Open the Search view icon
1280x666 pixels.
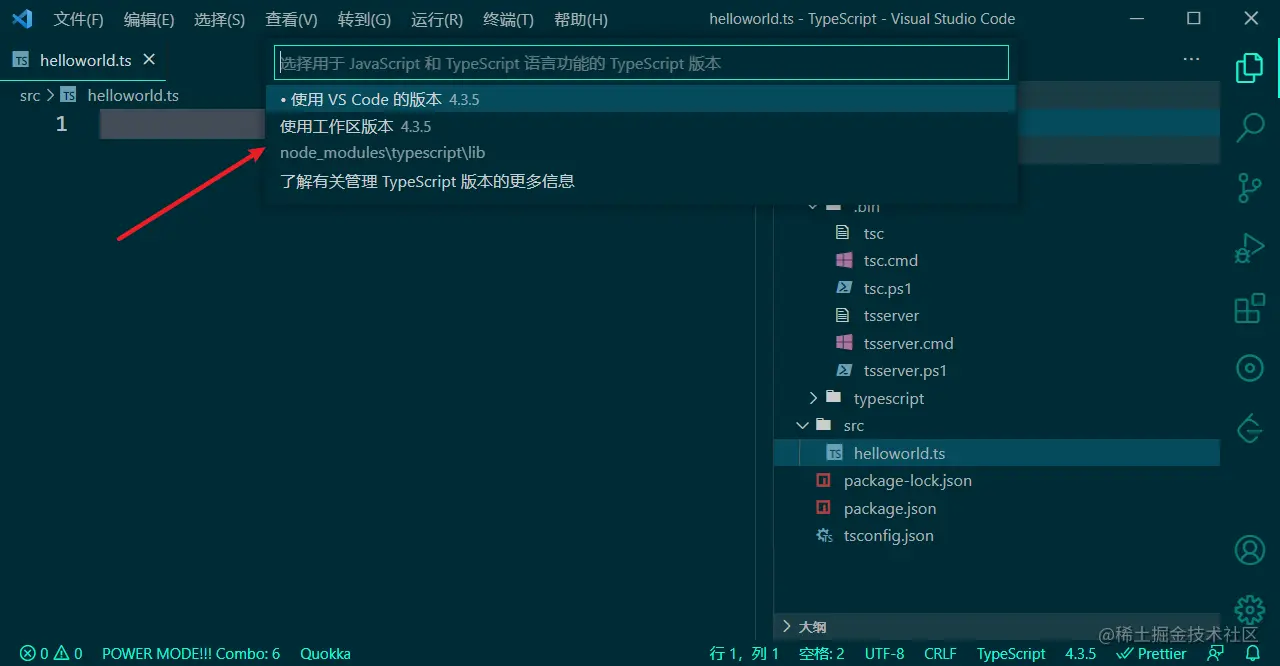(x=1250, y=127)
